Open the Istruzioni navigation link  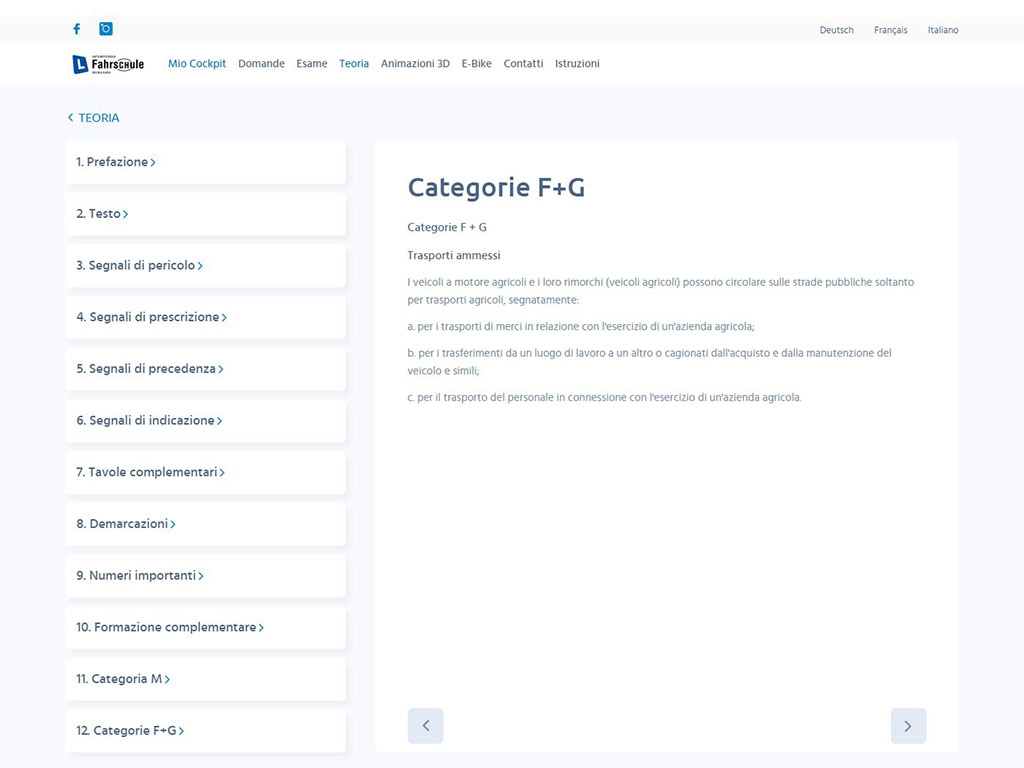(577, 64)
